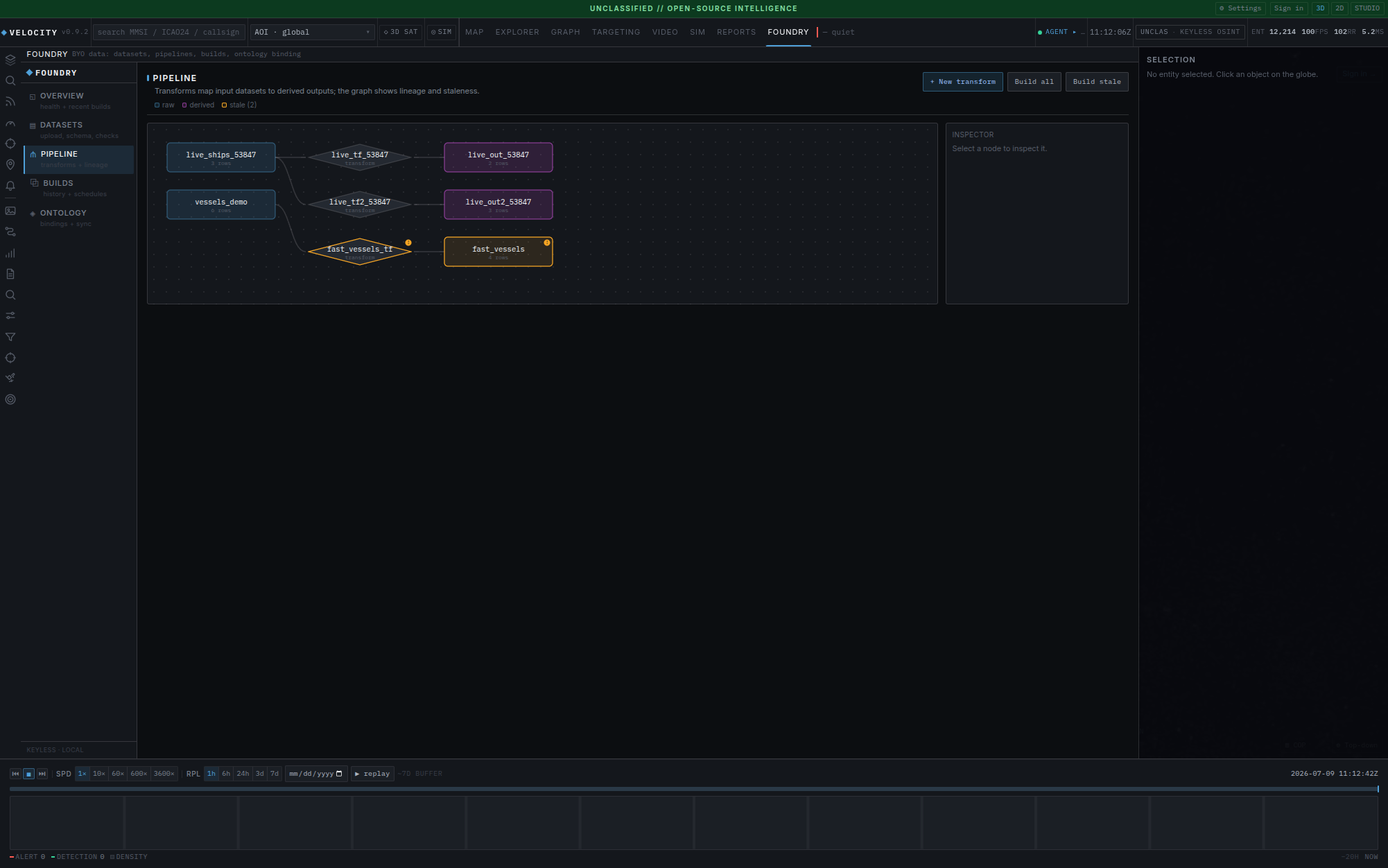Open the VIDEO tab

(665, 32)
